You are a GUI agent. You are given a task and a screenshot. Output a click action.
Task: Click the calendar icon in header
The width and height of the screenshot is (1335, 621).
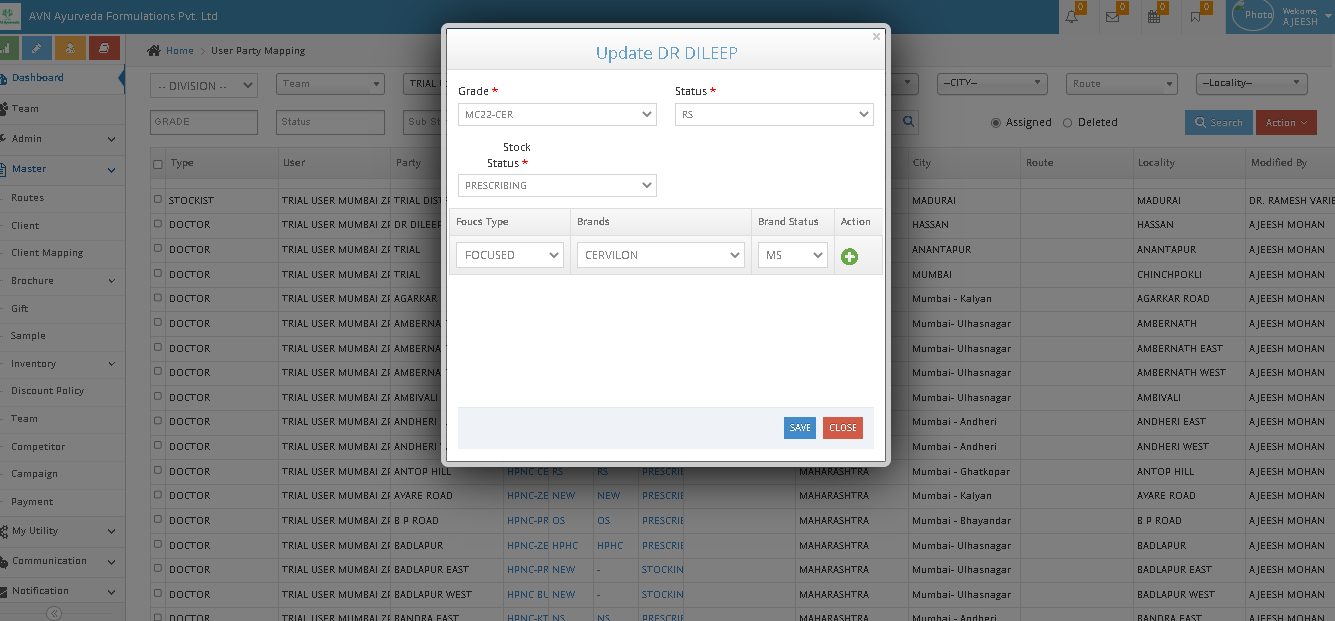pyautogui.click(x=1153, y=16)
